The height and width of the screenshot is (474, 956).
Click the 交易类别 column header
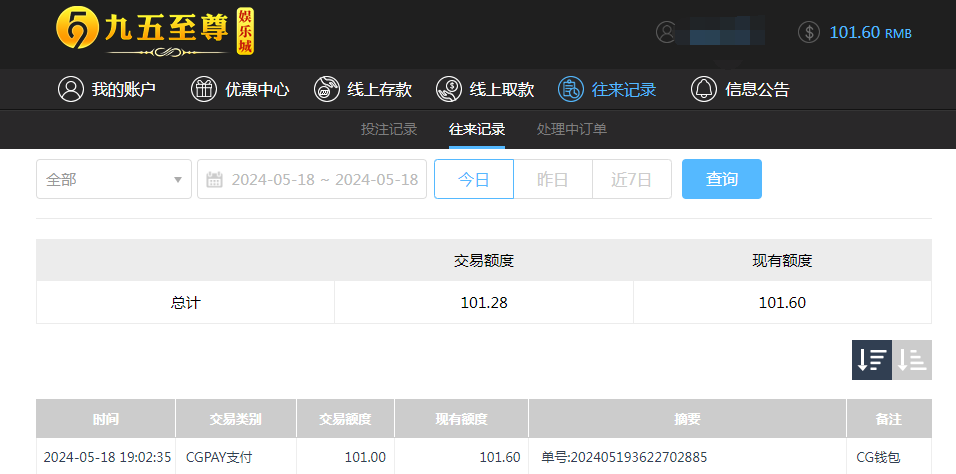click(x=235, y=419)
